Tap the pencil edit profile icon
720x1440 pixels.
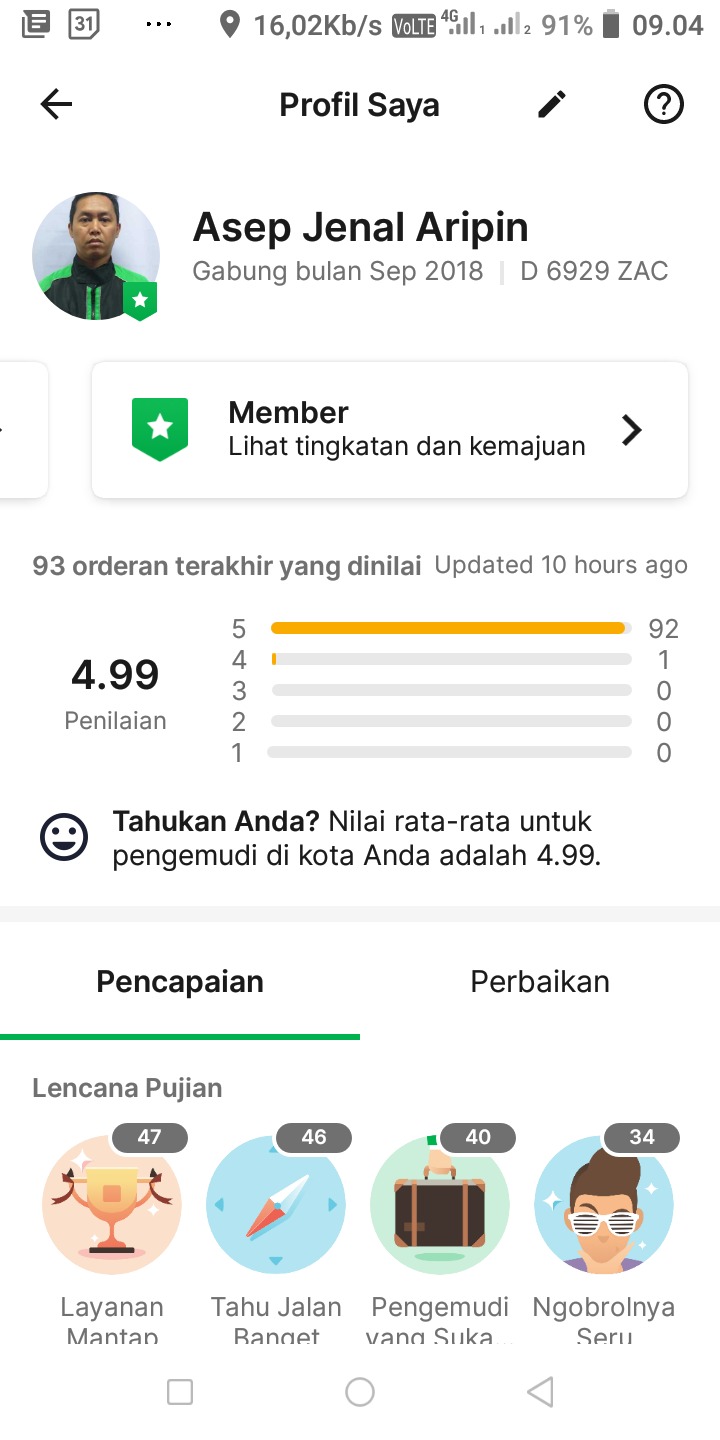pyautogui.click(x=552, y=104)
